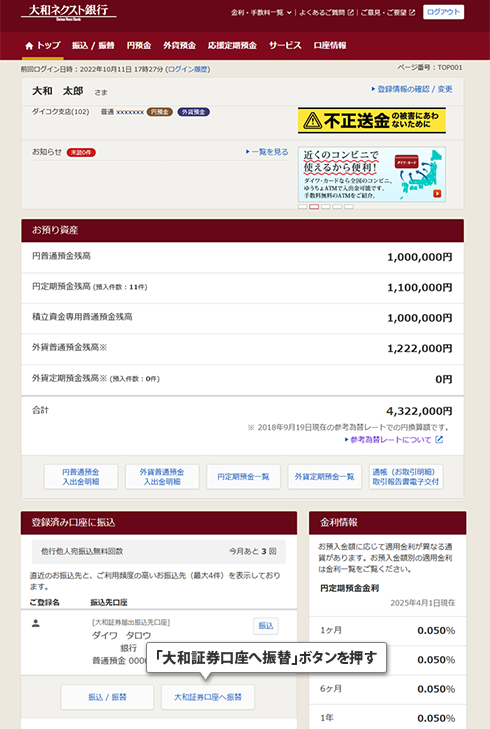Click the 合計 amount 4,322,000円

pos(419,411)
